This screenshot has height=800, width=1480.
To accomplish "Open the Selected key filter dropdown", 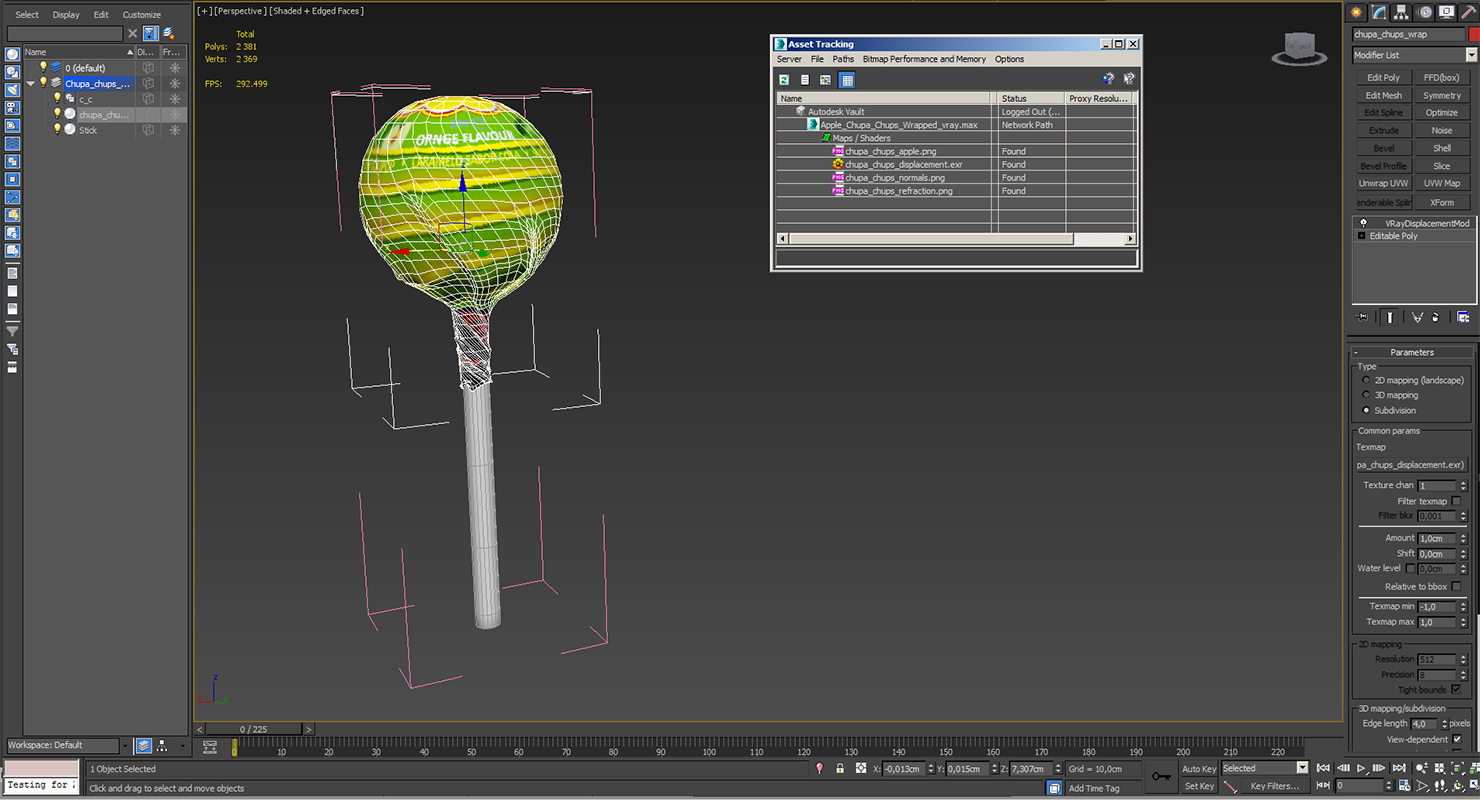I will (x=1301, y=768).
